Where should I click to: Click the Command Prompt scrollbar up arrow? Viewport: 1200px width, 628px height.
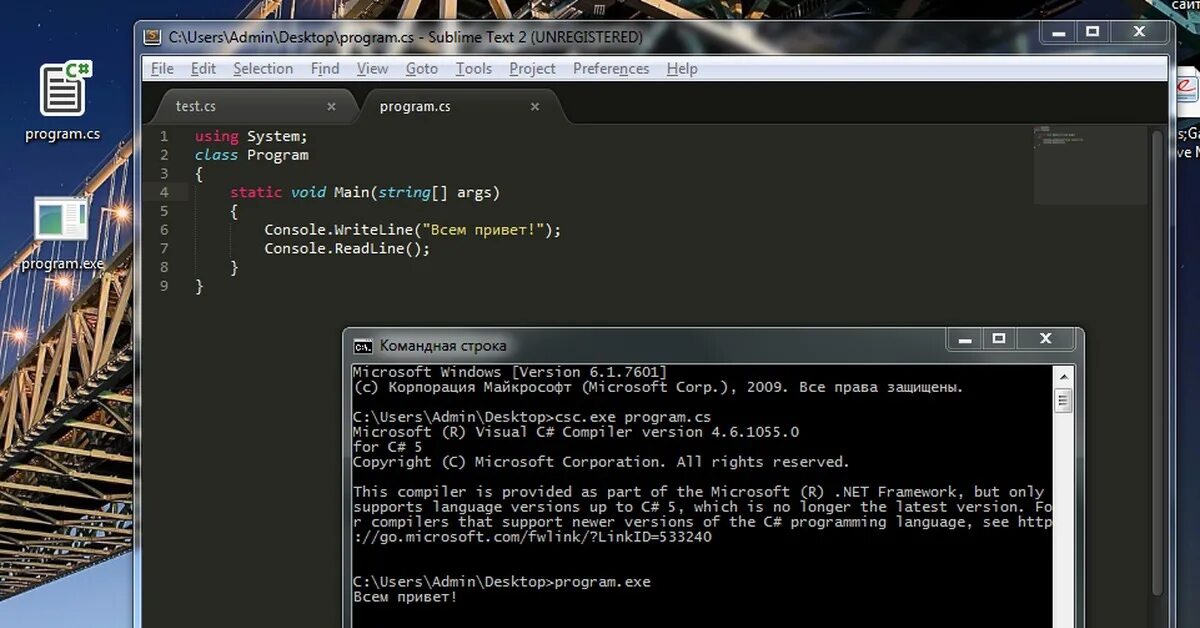tap(1063, 376)
